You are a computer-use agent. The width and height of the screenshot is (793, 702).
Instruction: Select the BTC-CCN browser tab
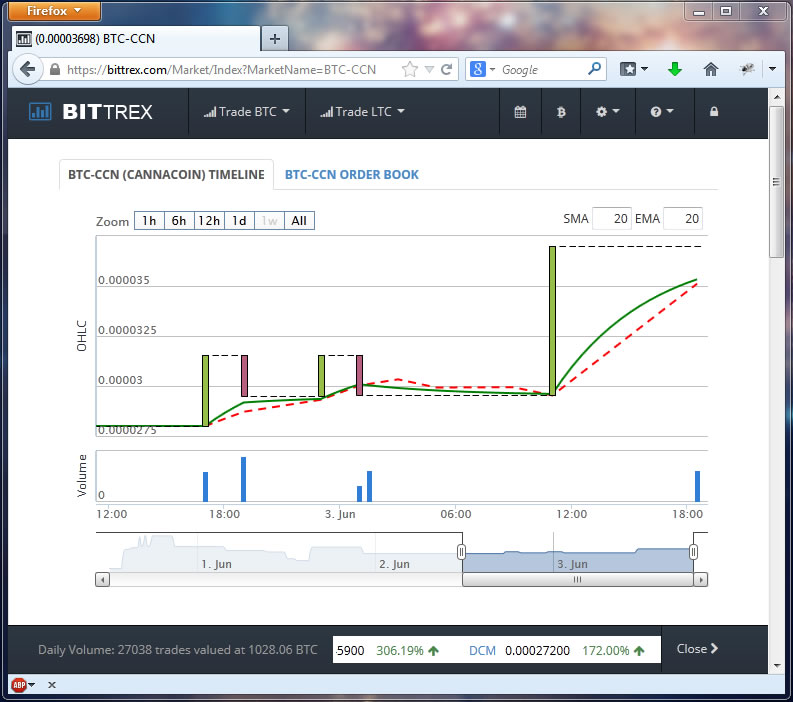pos(135,38)
